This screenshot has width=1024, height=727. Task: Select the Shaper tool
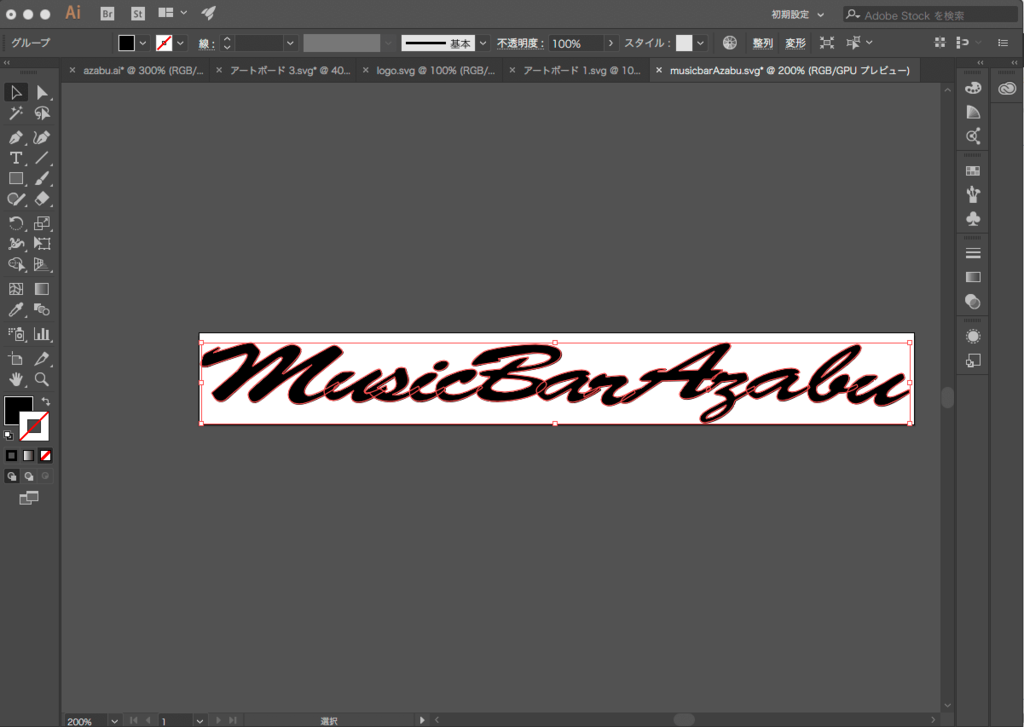16,199
